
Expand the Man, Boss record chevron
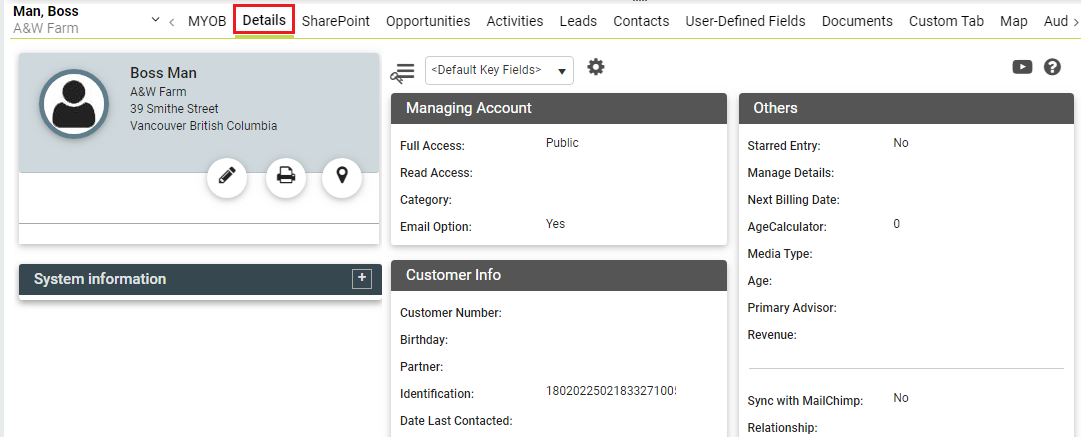(x=155, y=19)
